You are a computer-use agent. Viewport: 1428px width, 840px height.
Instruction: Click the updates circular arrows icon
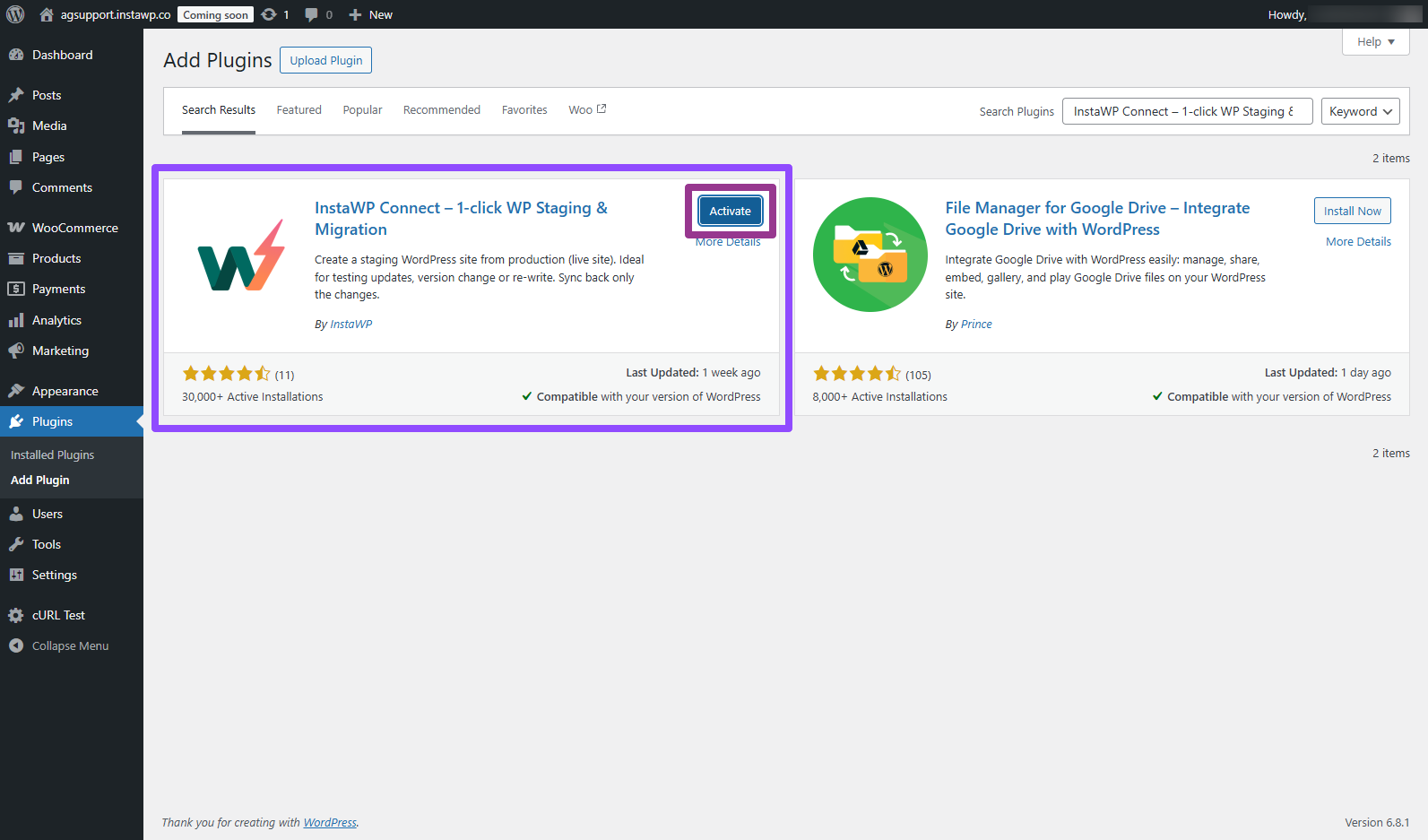269,14
